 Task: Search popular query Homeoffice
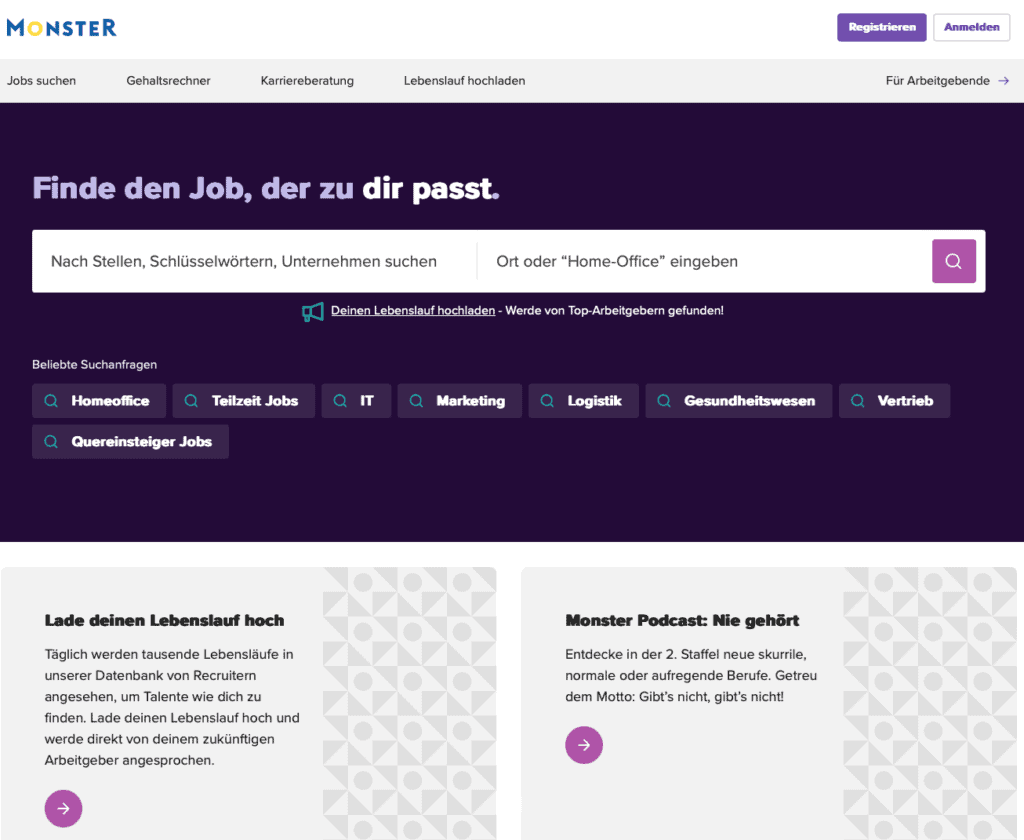tap(110, 401)
